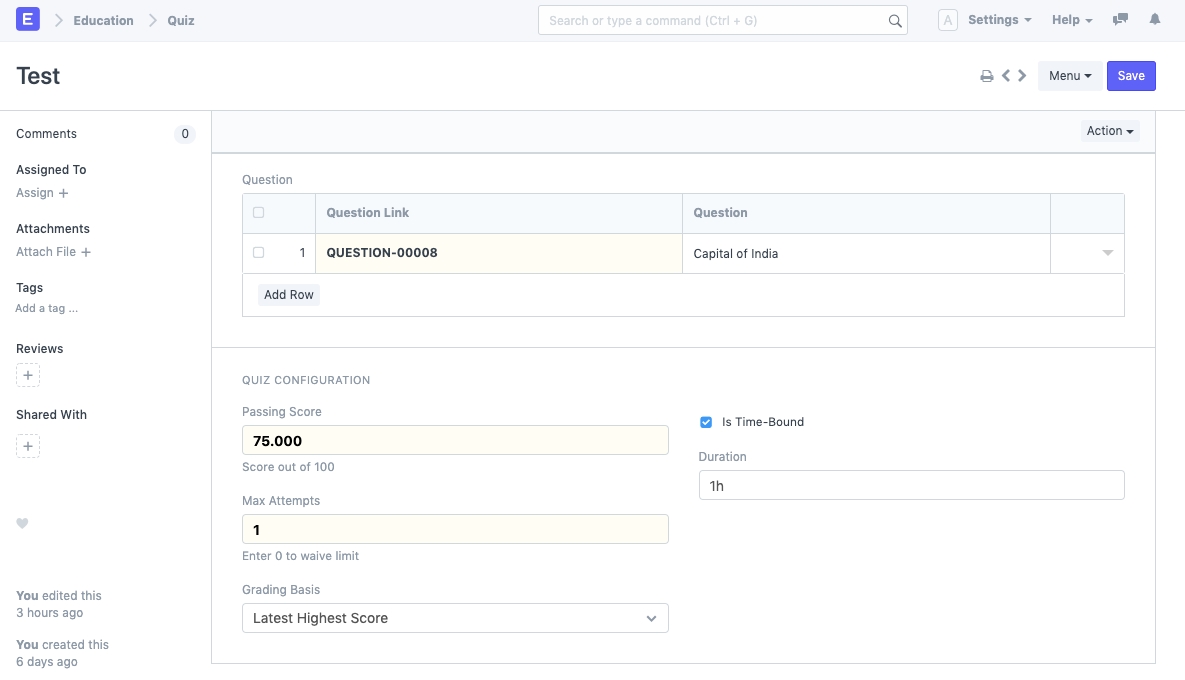This screenshot has width=1185, height=680.
Task: Click the ERPNext home logo icon
Action: point(28,19)
